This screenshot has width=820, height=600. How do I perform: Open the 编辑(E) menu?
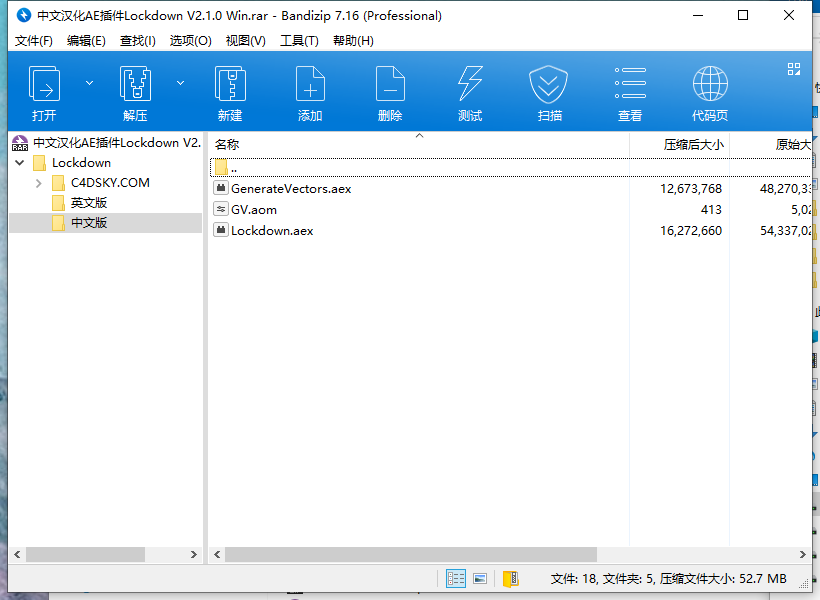pos(86,41)
